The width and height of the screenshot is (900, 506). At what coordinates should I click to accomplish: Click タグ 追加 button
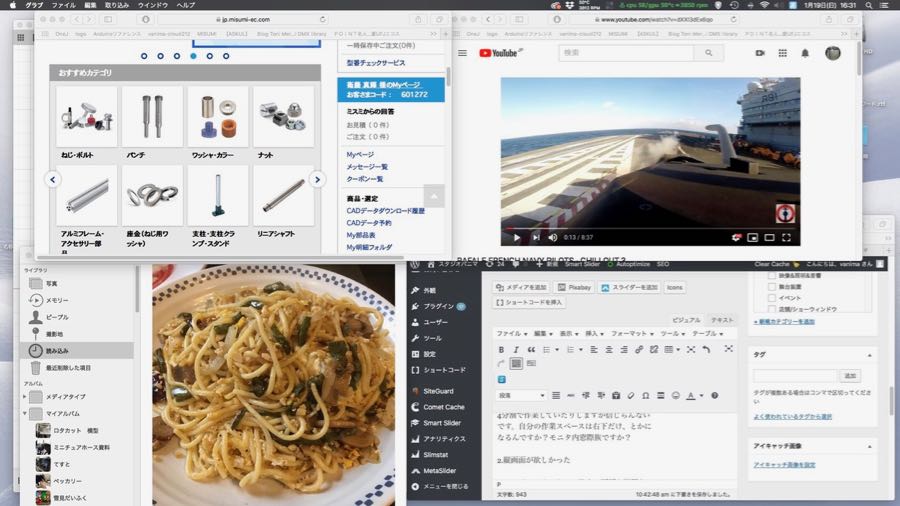coord(850,376)
